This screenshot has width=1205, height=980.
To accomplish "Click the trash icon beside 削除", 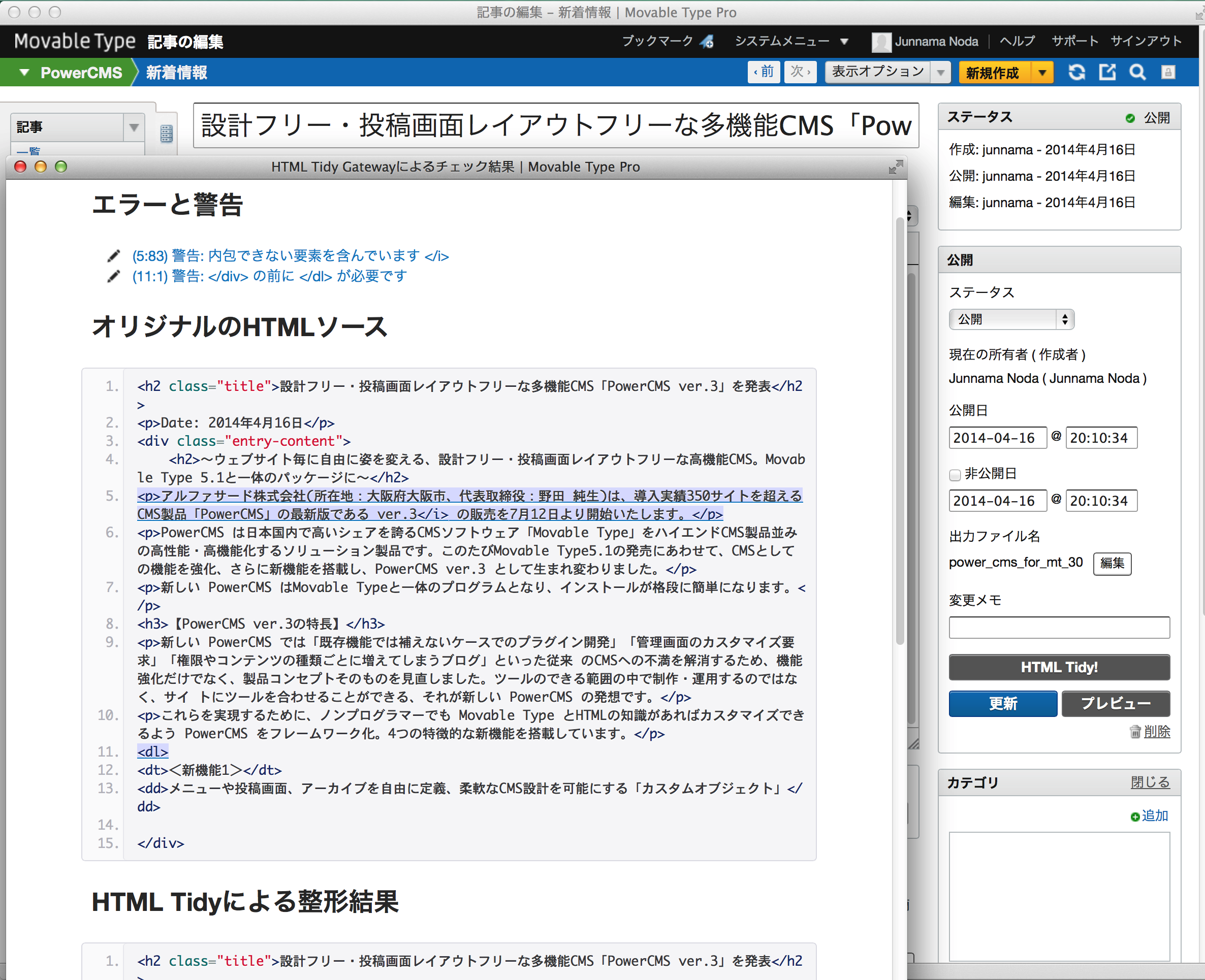I will point(1135,732).
